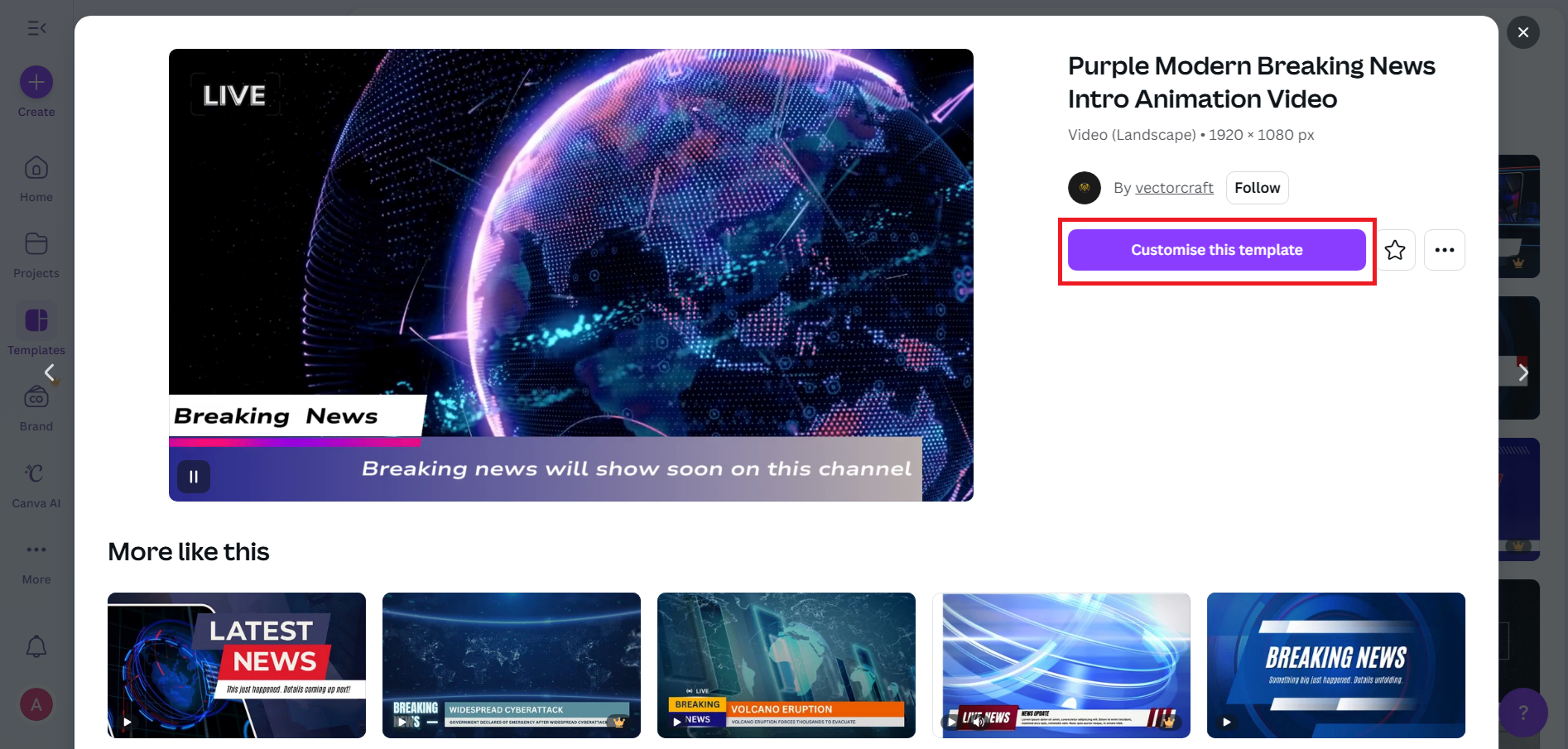Open Canva AI in sidebar
Viewport: 1568px width, 749px height.
[36, 485]
